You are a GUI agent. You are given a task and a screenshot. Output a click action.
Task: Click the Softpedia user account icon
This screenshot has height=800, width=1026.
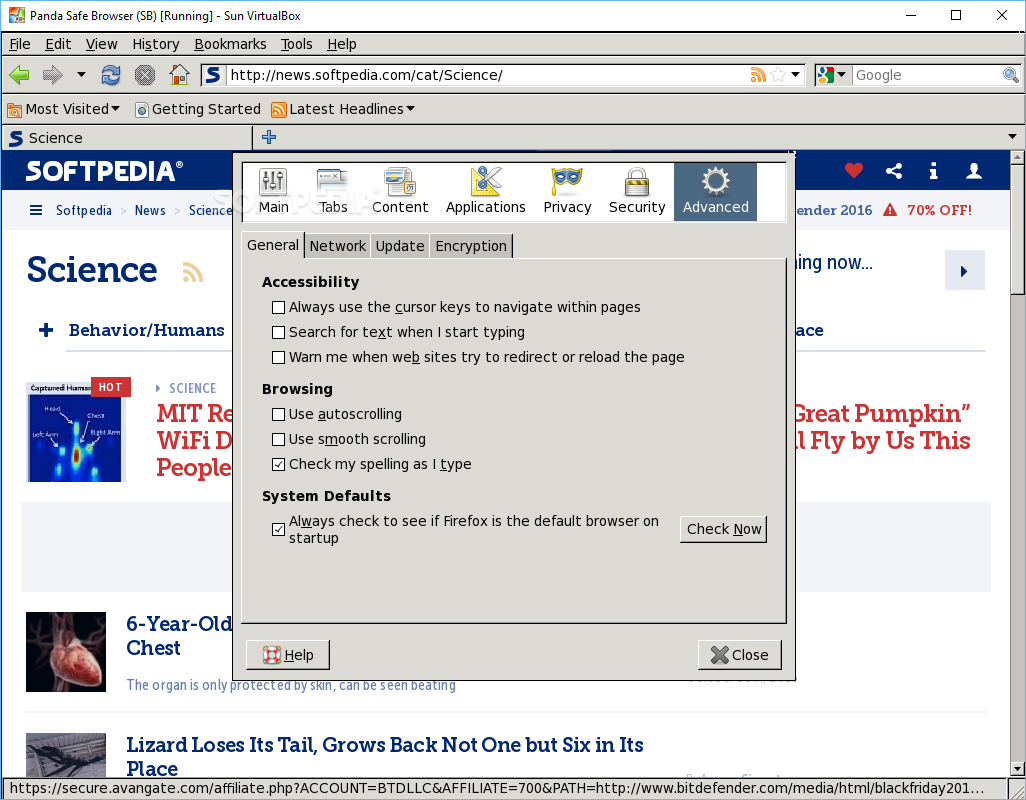coord(974,171)
